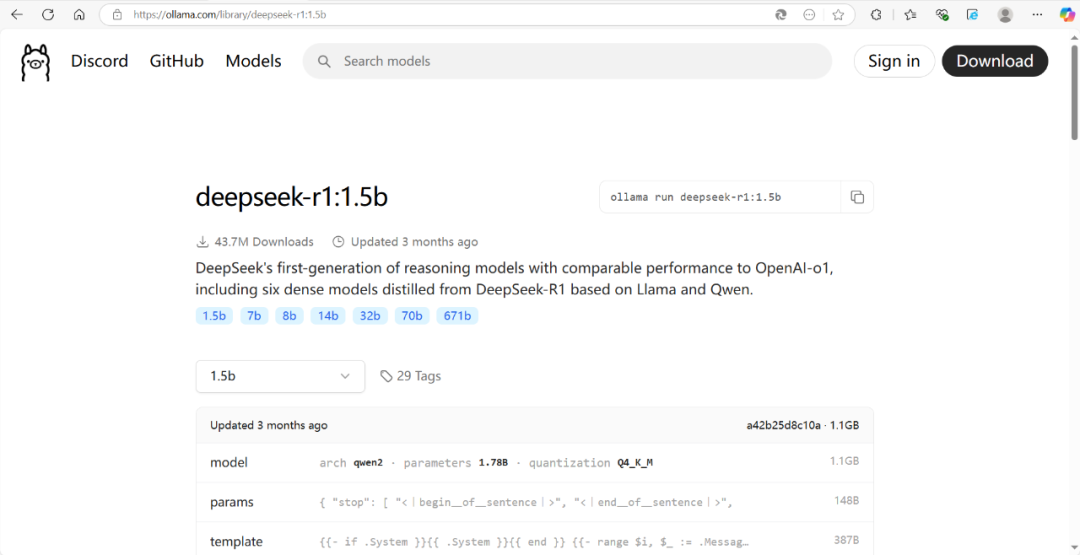1080x555 pixels.
Task: Click the deepseek-r1:1.5b page title
Action: click(292, 197)
